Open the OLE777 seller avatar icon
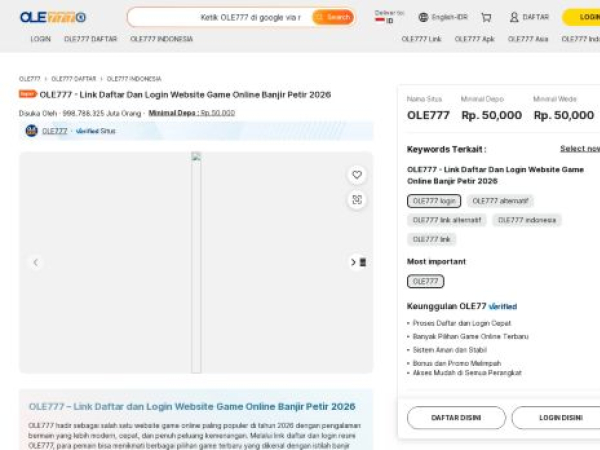 [x=31, y=131]
